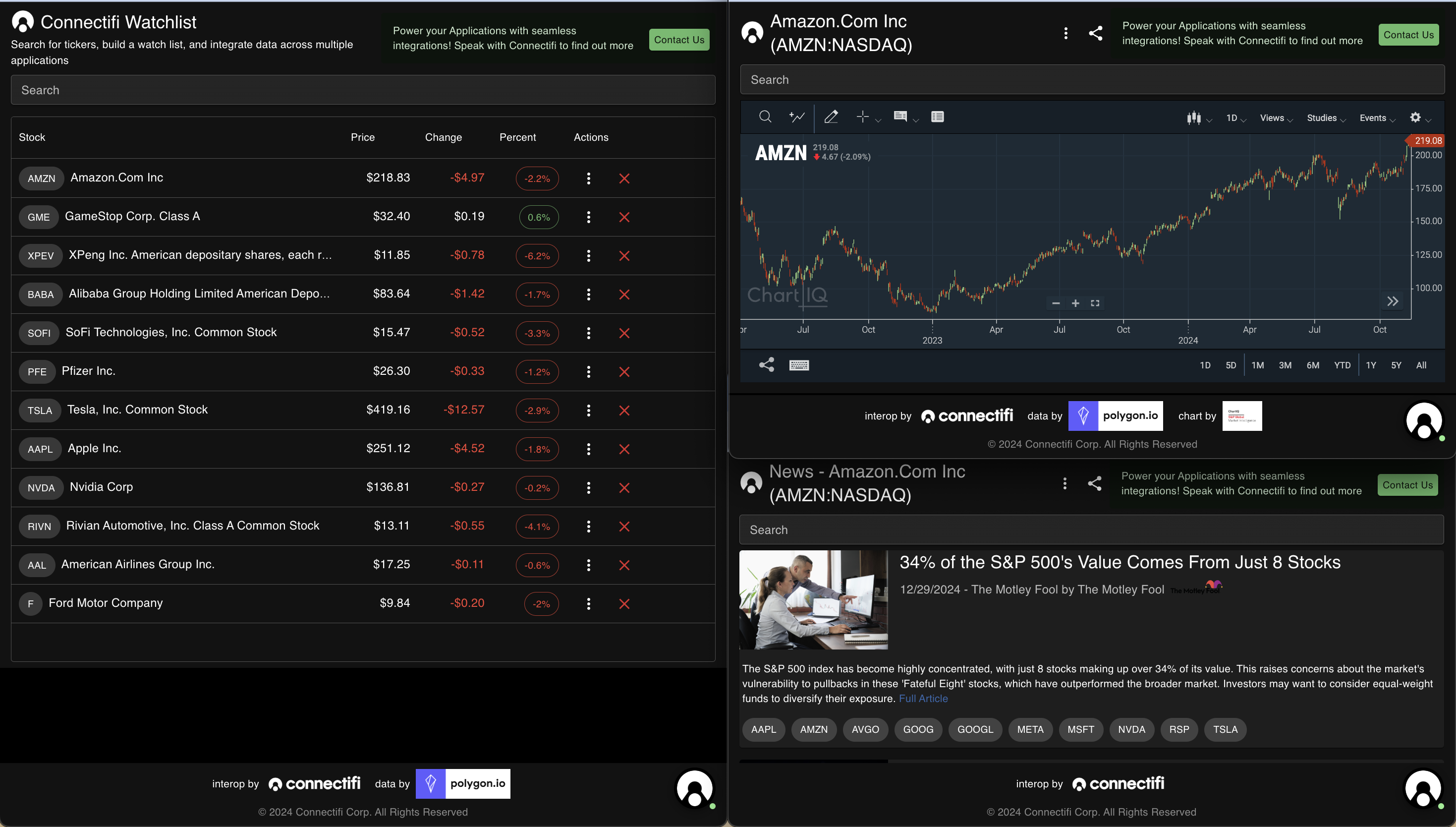Click the Watchlist search field
1456x827 pixels.
(x=363, y=90)
